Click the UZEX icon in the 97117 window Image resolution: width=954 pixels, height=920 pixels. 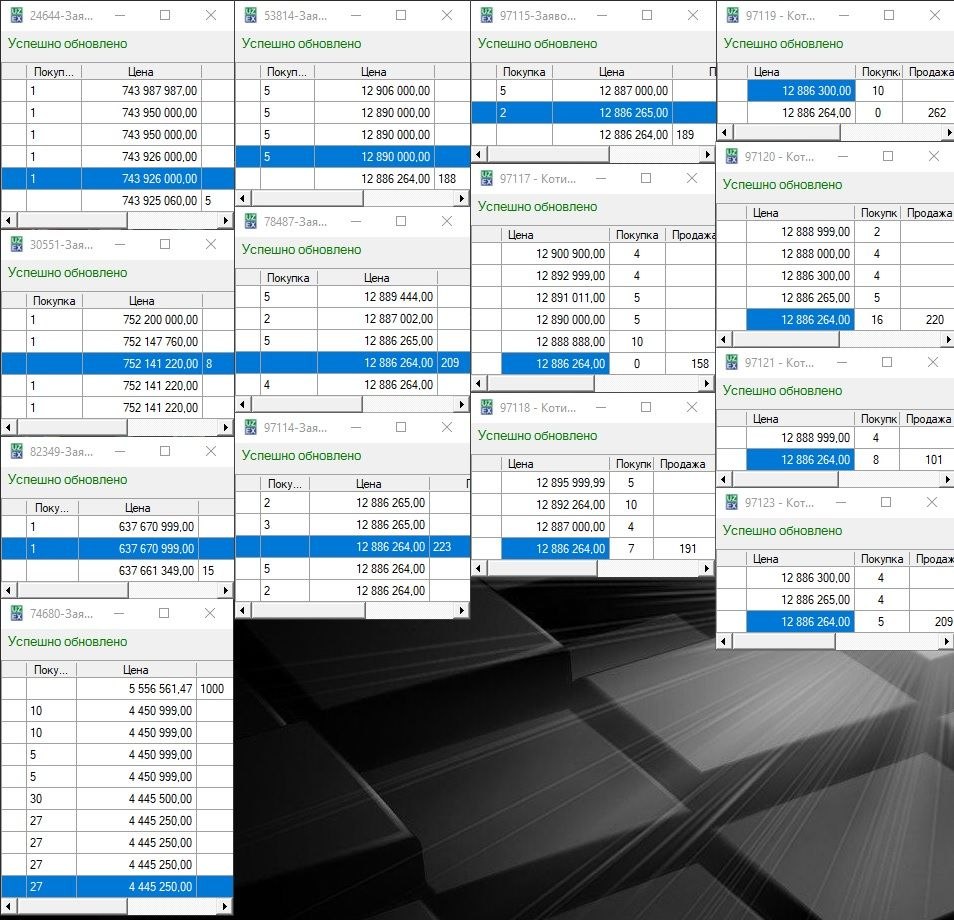click(x=487, y=179)
